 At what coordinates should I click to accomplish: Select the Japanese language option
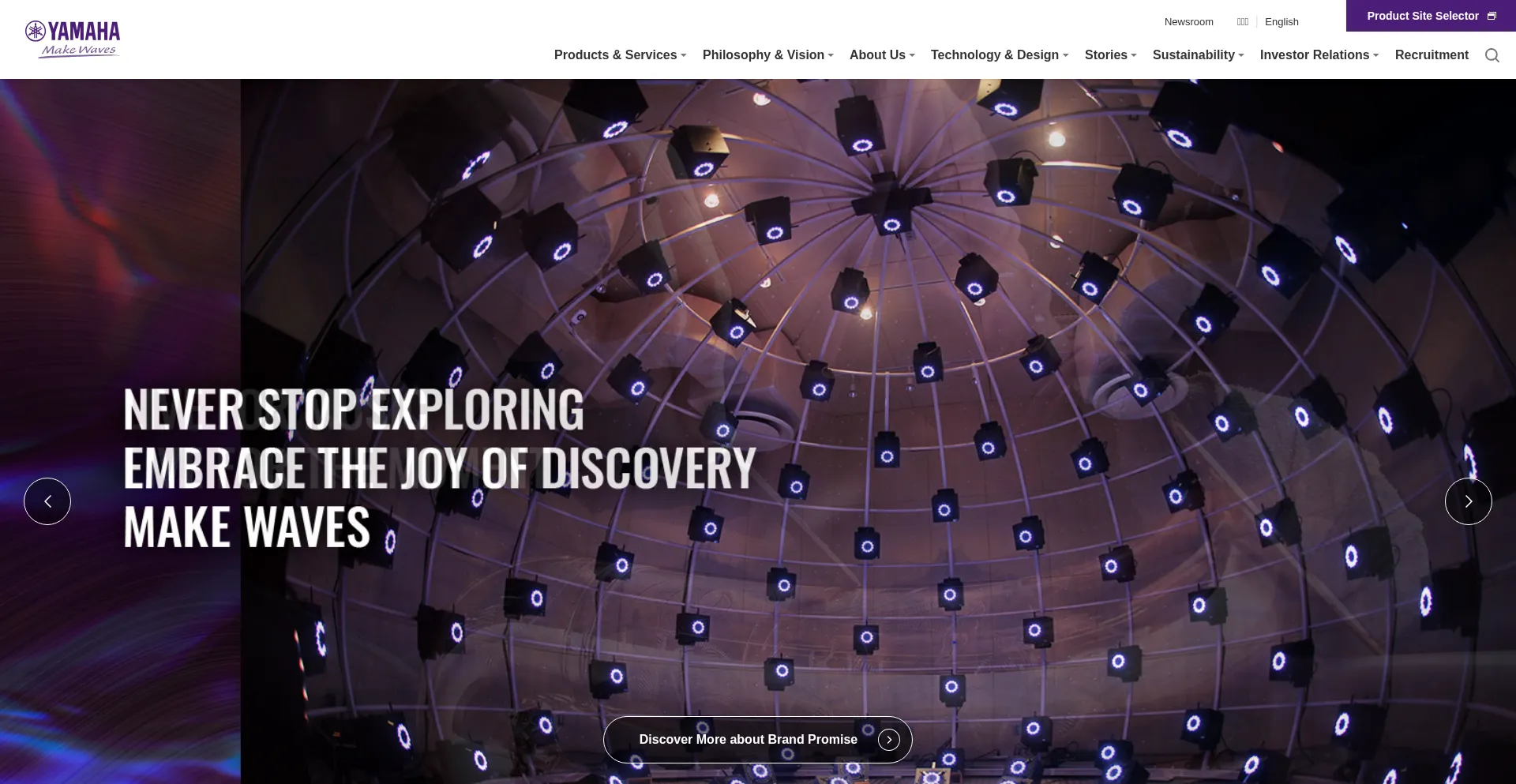tap(1242, 22)
